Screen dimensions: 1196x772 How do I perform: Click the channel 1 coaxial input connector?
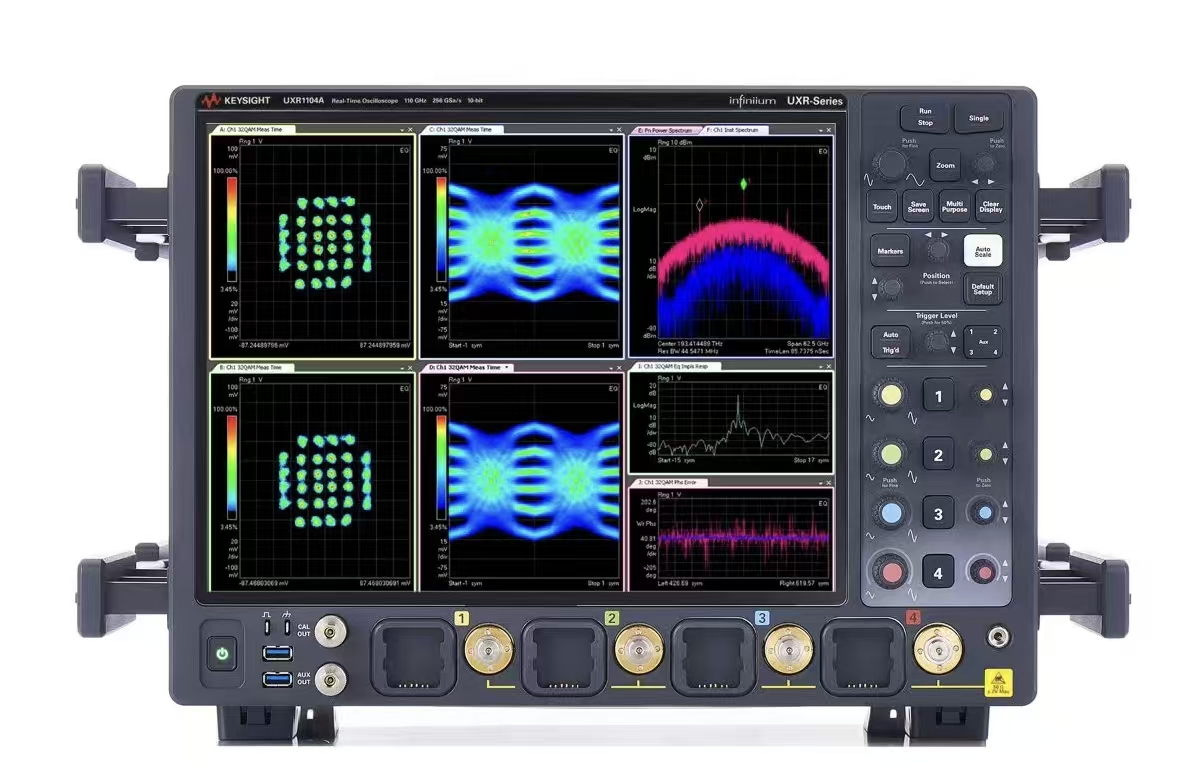488,650
